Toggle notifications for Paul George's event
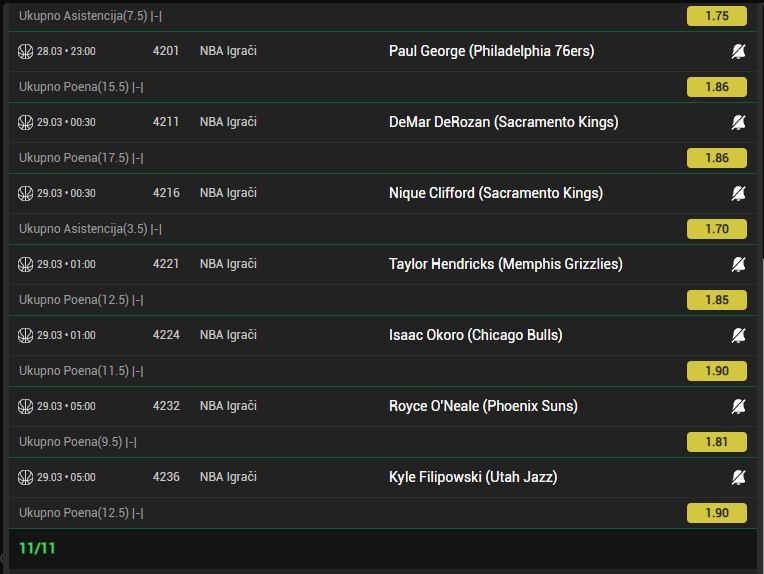 pyautogui.click(x=738, y=51)
